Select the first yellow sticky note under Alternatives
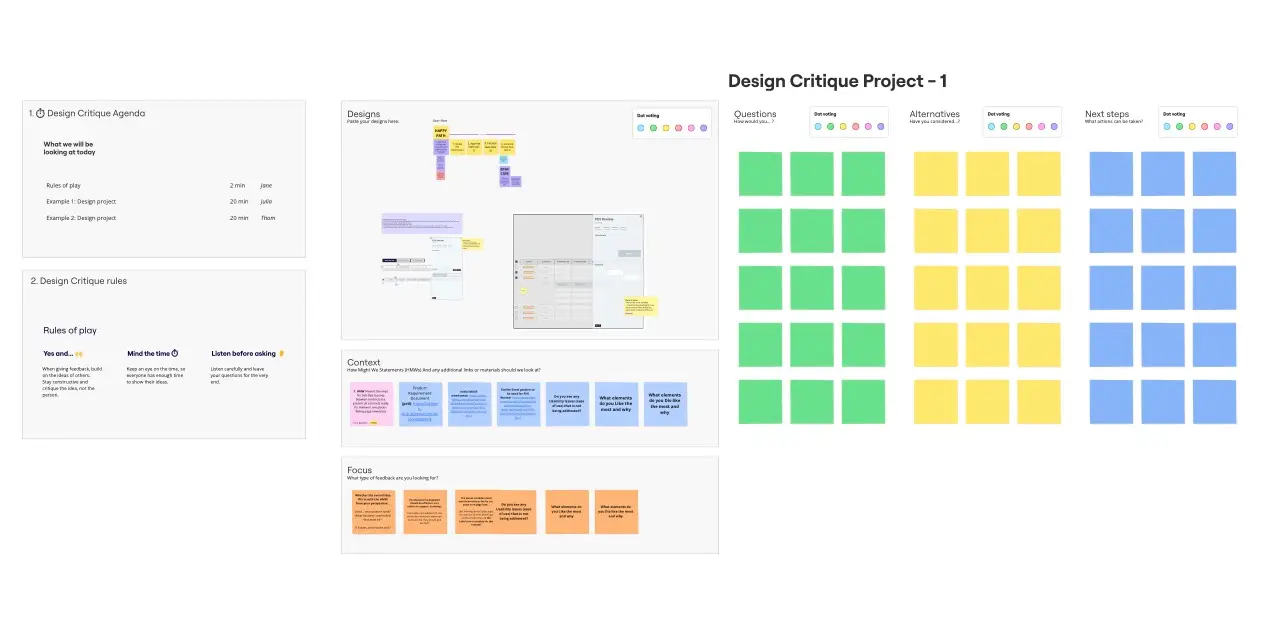This screenshot has height=624, width=1263. (935, 174)
